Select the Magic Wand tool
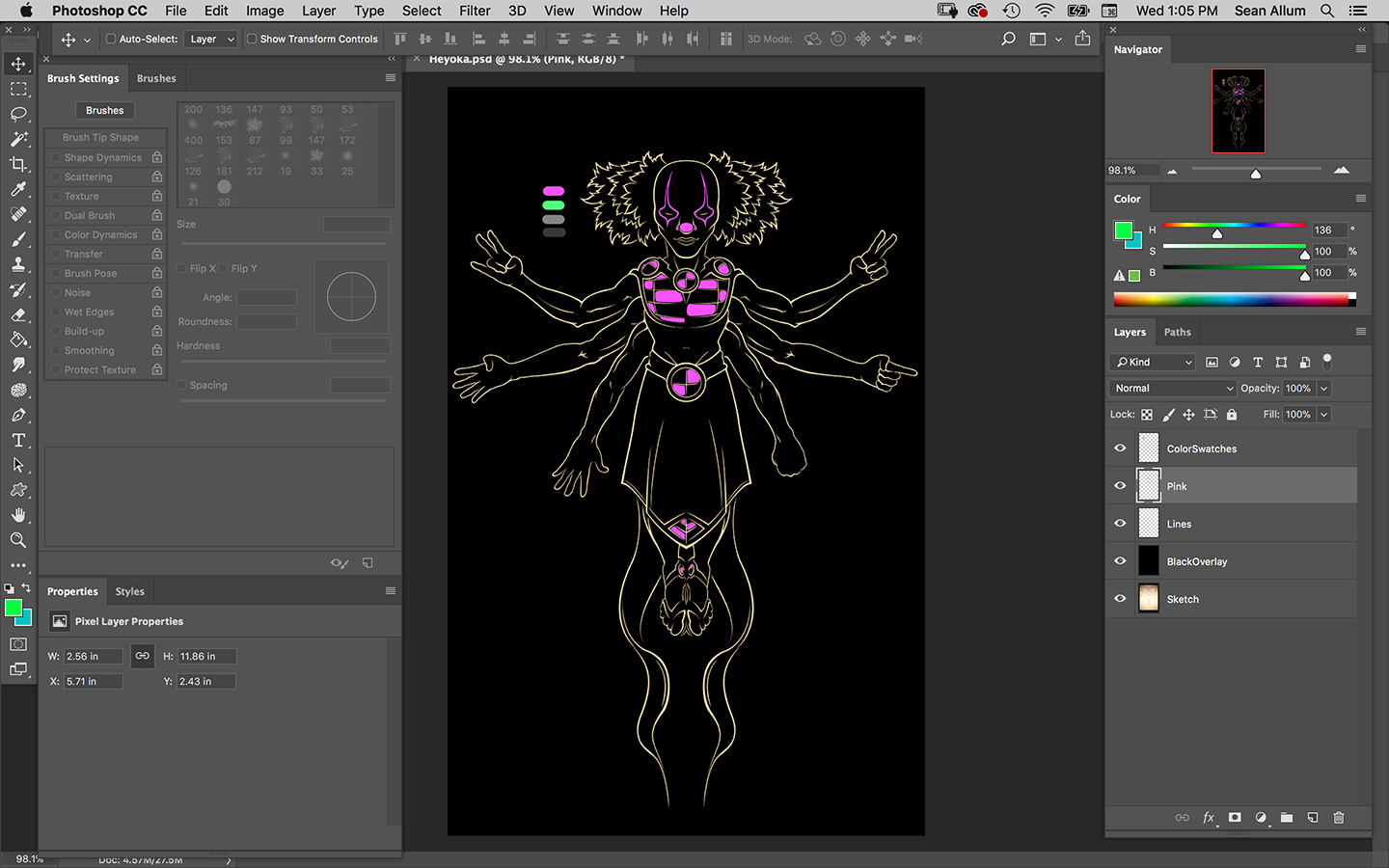Screen dimensions: 1389x868 tap(18, 139)
